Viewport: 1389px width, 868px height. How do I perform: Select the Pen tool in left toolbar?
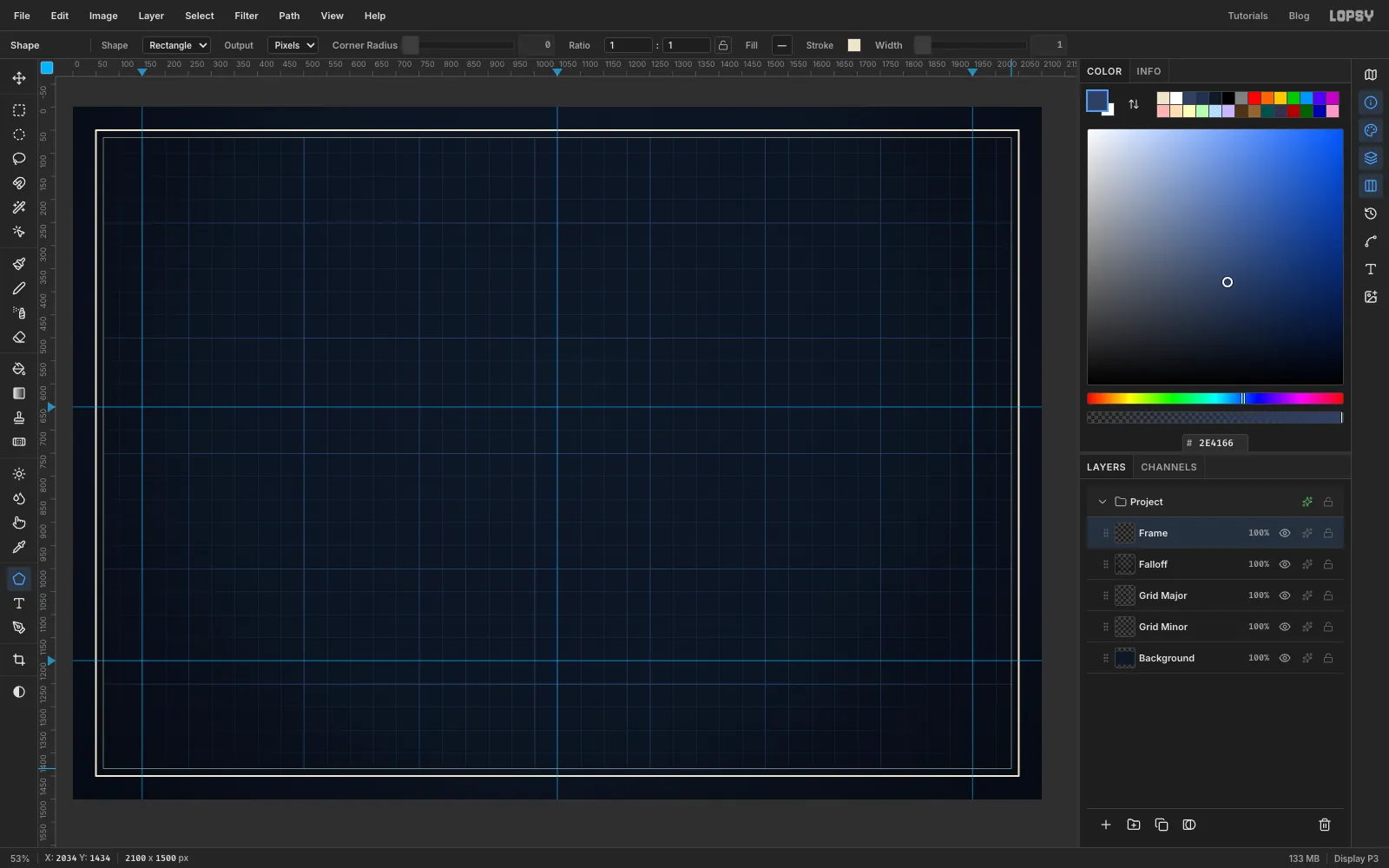19,628
